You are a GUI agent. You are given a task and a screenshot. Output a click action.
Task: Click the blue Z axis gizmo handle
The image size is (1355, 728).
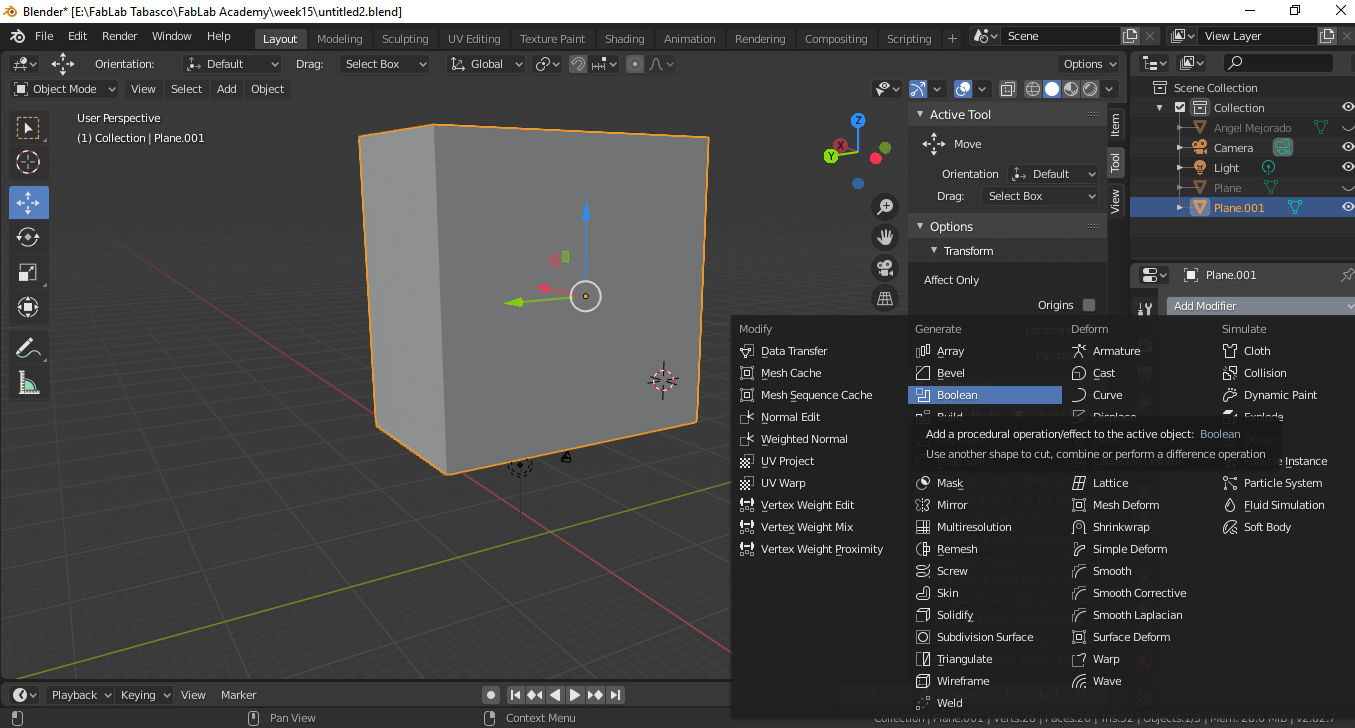tap(858, 121)
